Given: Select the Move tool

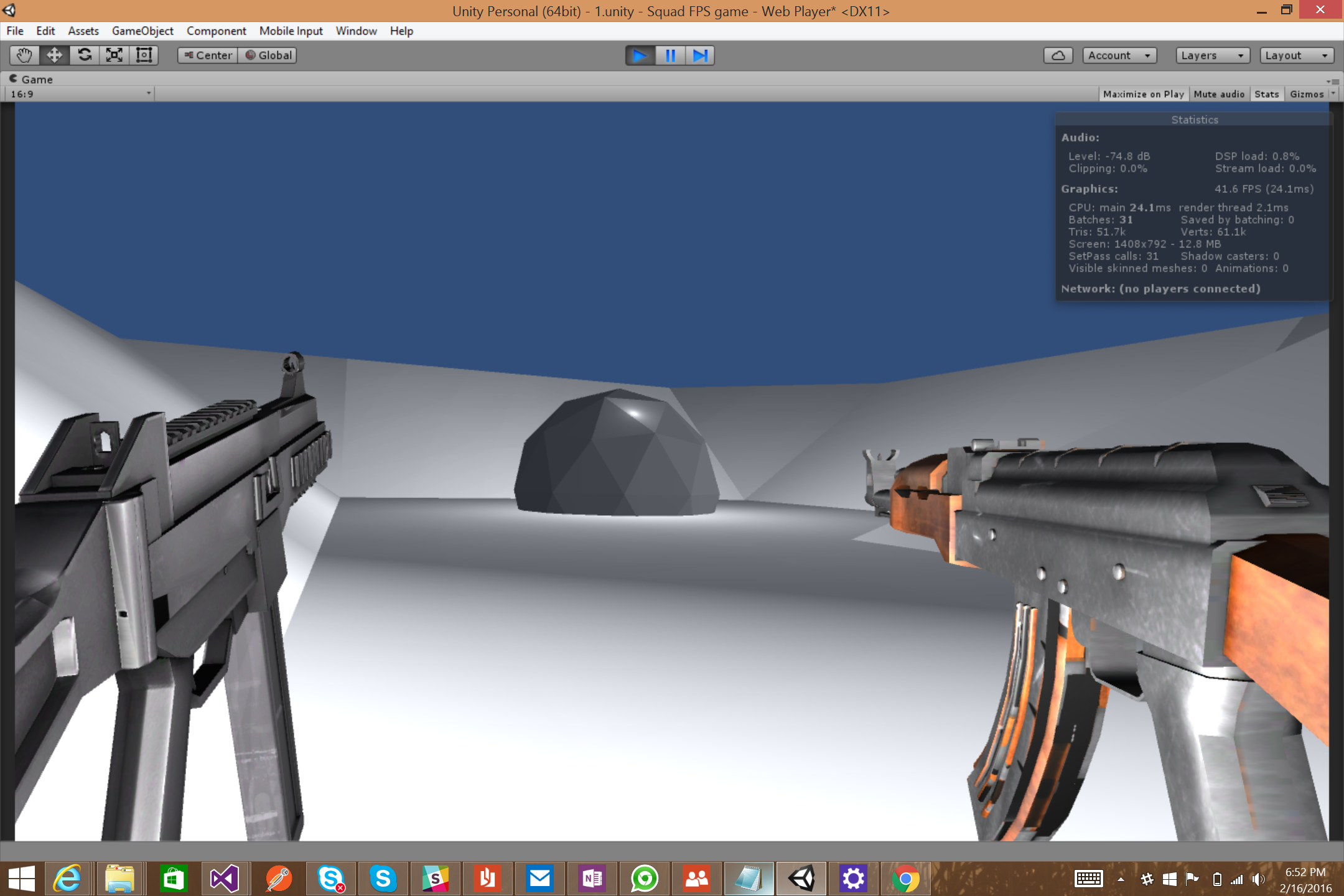Looking at the screenshot, I should [x=55, y=55].
